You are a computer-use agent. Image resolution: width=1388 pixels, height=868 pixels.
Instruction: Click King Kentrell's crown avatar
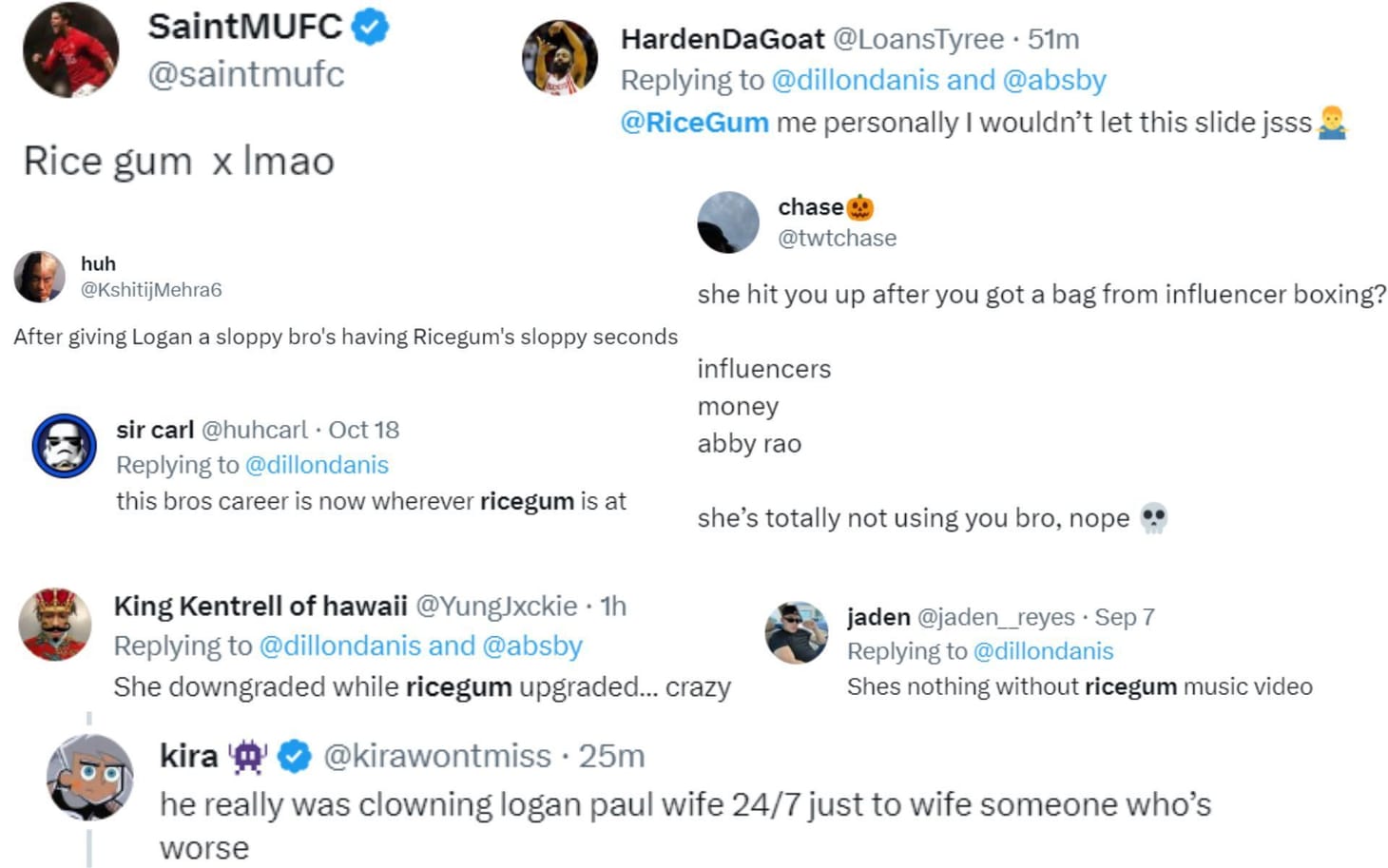coord(54,625)
